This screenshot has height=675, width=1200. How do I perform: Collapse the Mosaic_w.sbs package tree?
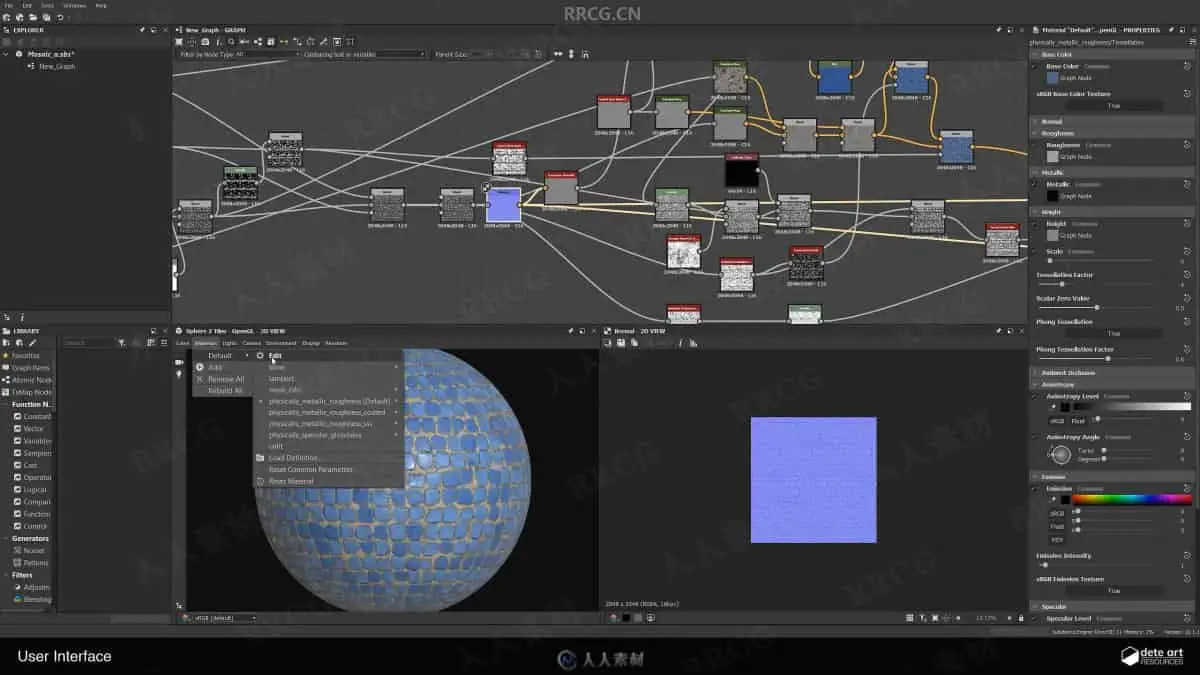[x=7, y=54]
